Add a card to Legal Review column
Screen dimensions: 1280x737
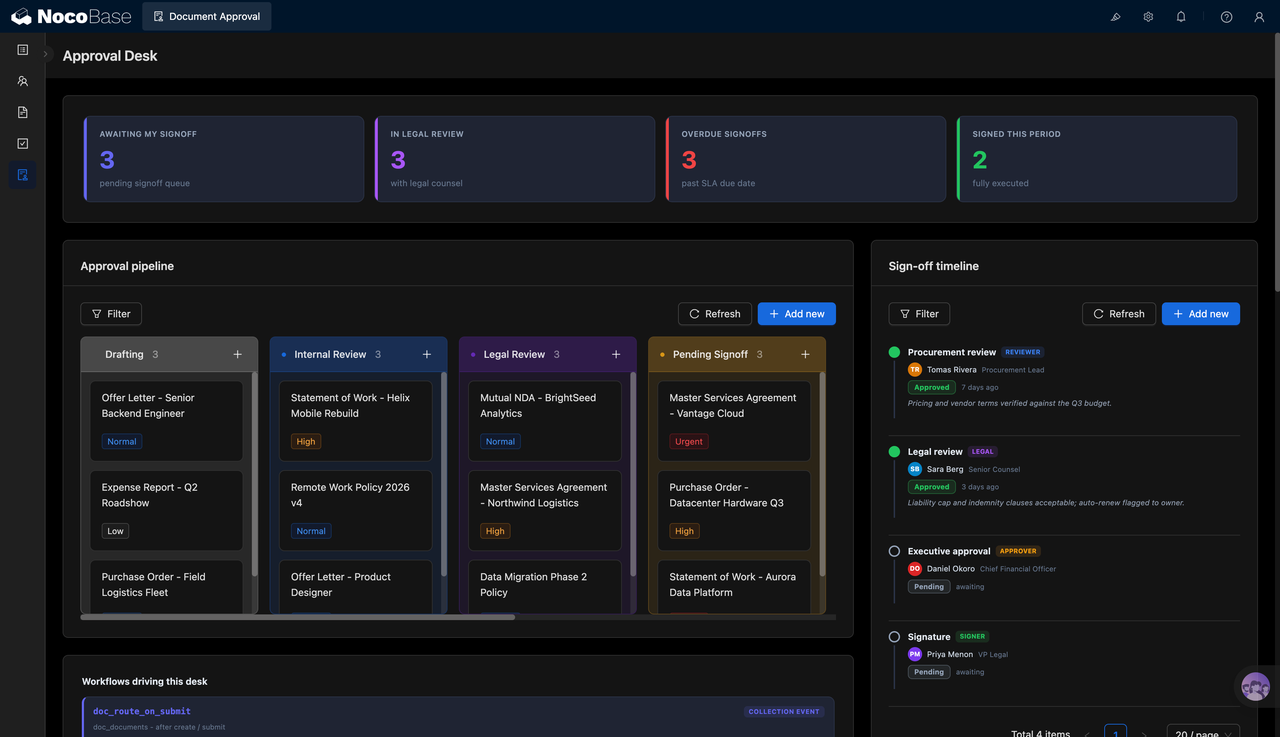pos(616,354)
